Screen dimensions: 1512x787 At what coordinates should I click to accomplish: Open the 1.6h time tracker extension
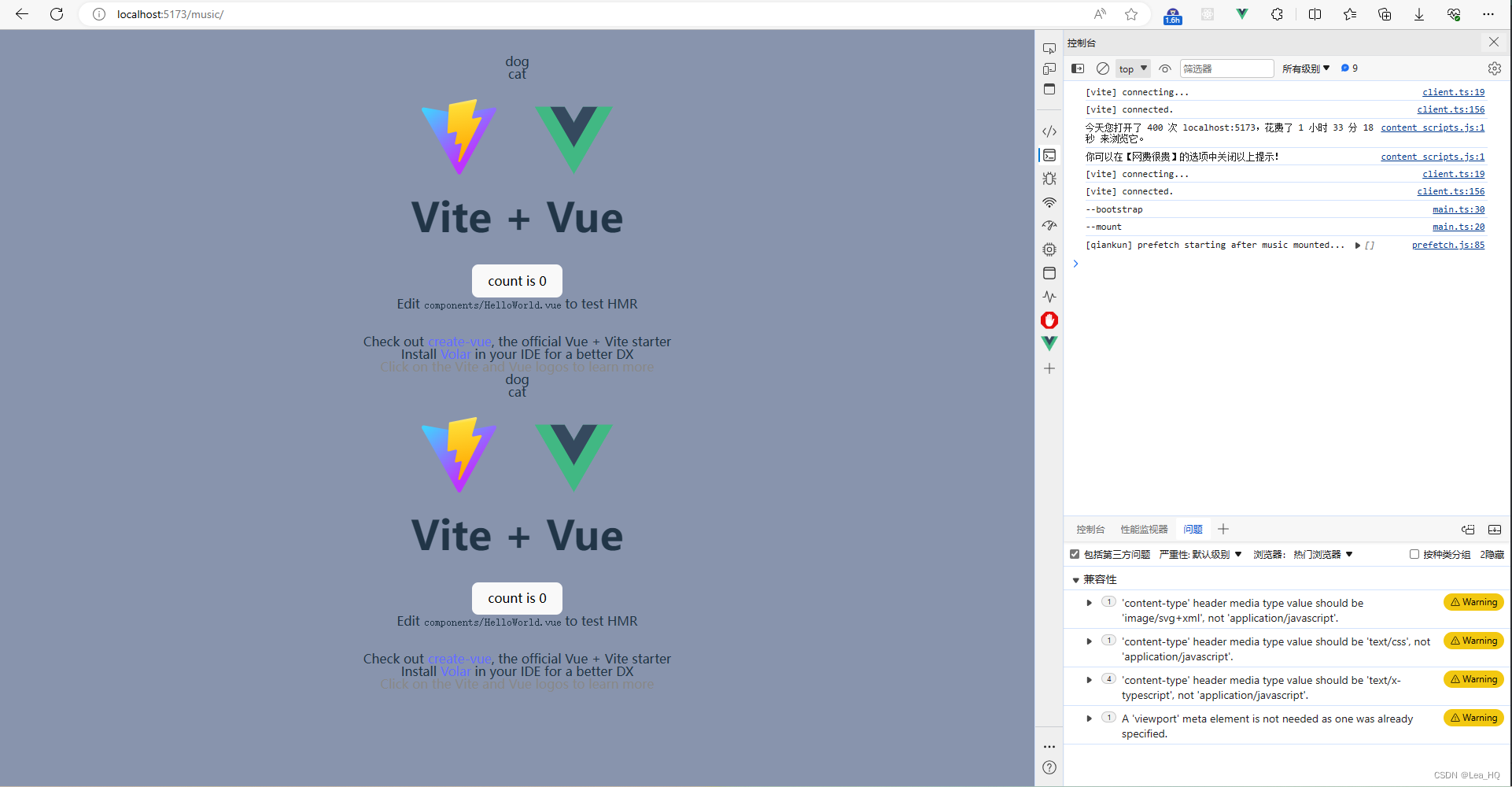click(1173, 15)
